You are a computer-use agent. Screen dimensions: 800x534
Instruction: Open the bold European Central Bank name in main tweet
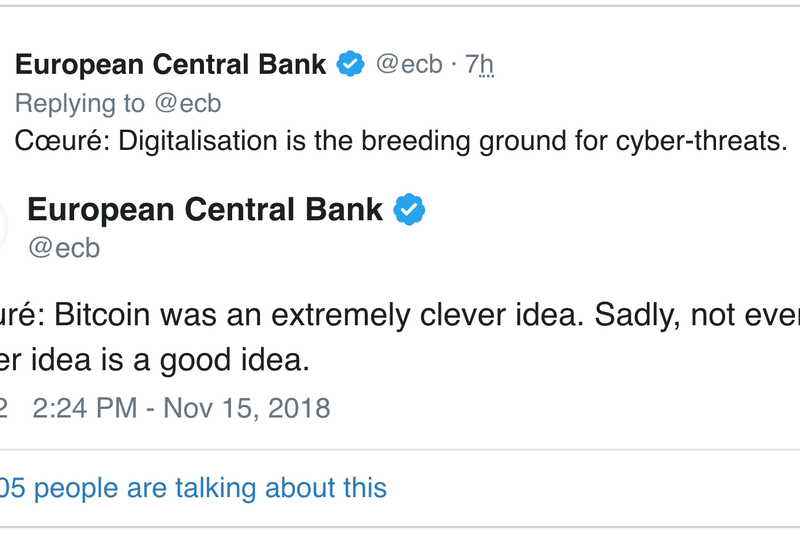(x=205, y=210)
